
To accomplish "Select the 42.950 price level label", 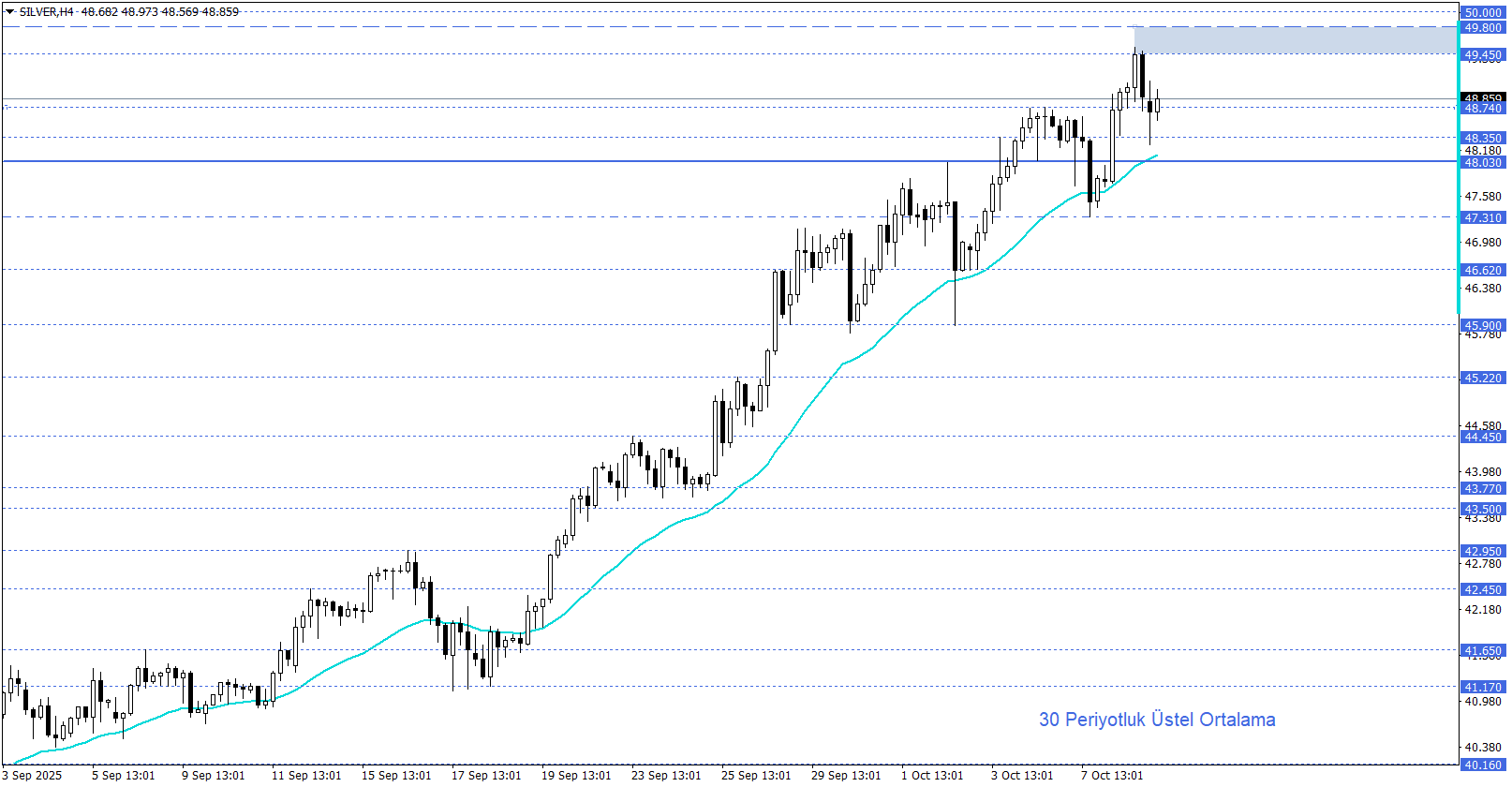I will [1483, 552].
